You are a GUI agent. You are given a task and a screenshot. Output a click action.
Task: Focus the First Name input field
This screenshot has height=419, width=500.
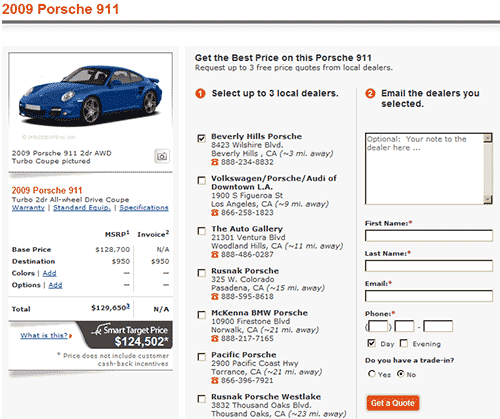pos(429,236)
